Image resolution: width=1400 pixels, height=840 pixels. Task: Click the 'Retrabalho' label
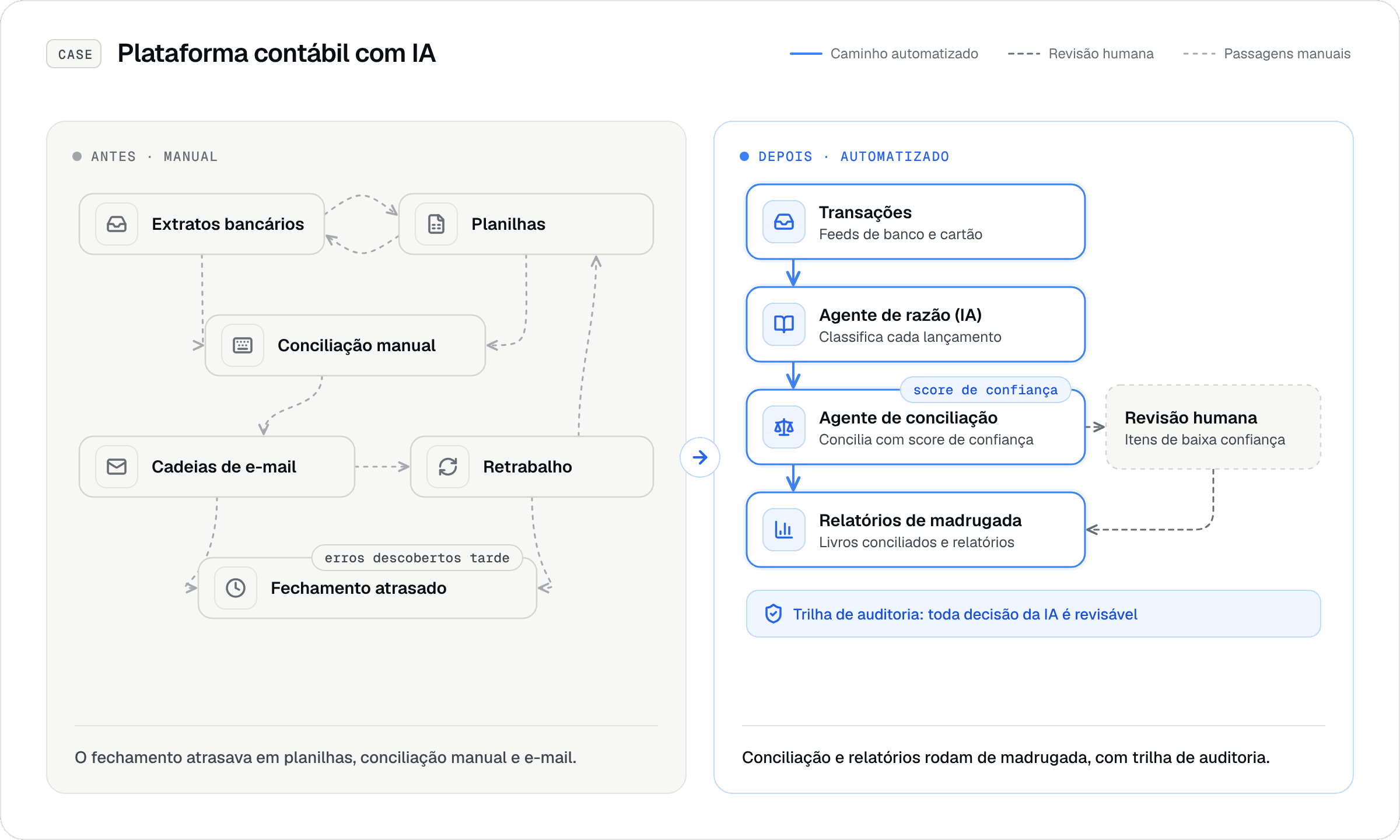(527, 467)
